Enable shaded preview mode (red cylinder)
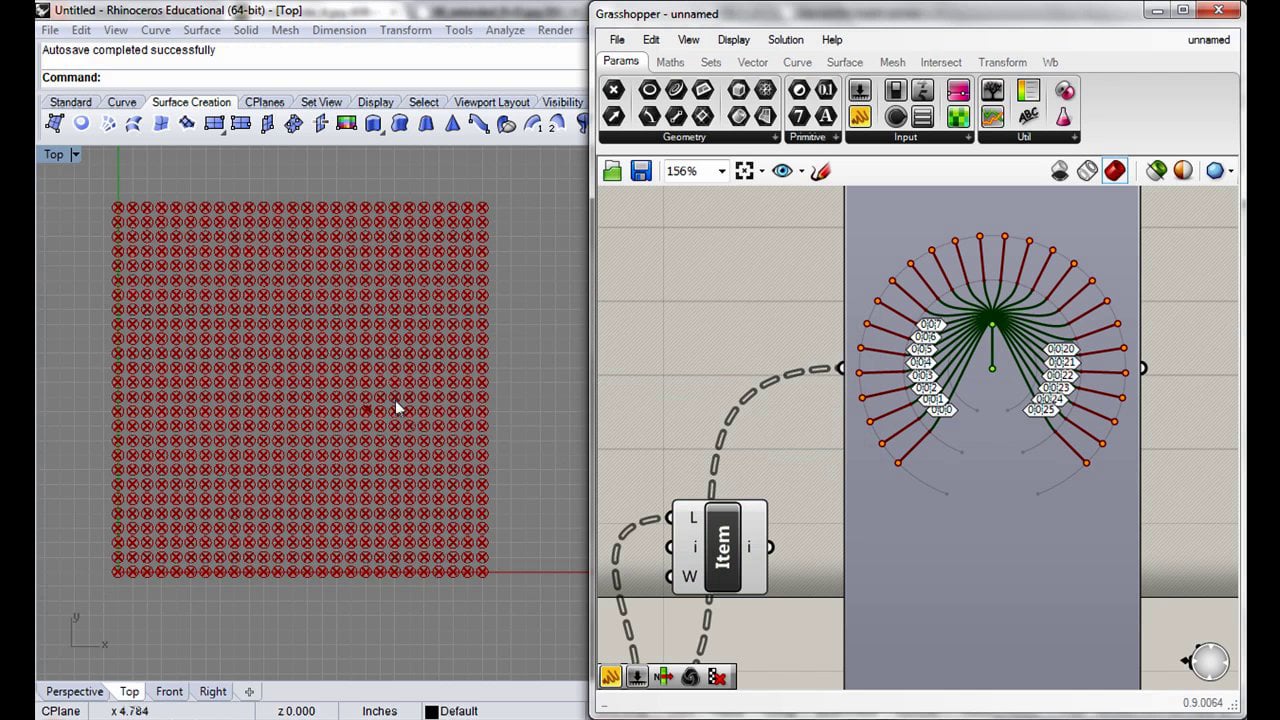The image size is (1280, 720). click(x=1115, y=171)
